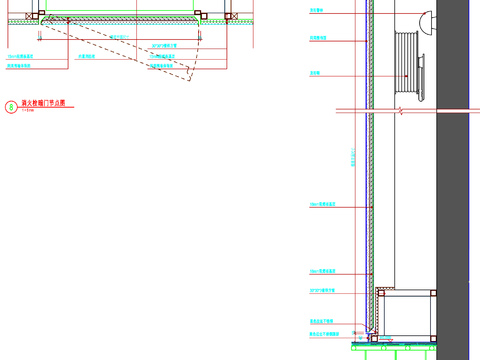The image size is (480, 360).
Task: Select the hose nozzle beside the reel
Action: click(421, 77)
